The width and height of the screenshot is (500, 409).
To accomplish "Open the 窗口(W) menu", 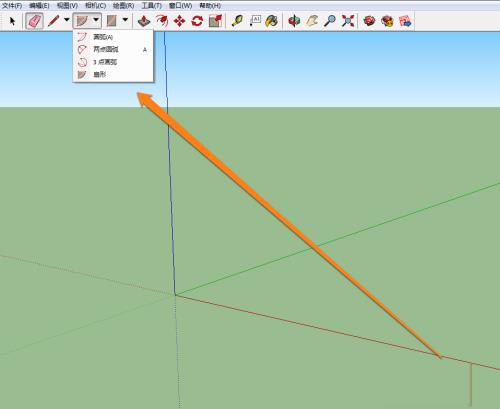I will pyautogui.click(x=180, y=6).
